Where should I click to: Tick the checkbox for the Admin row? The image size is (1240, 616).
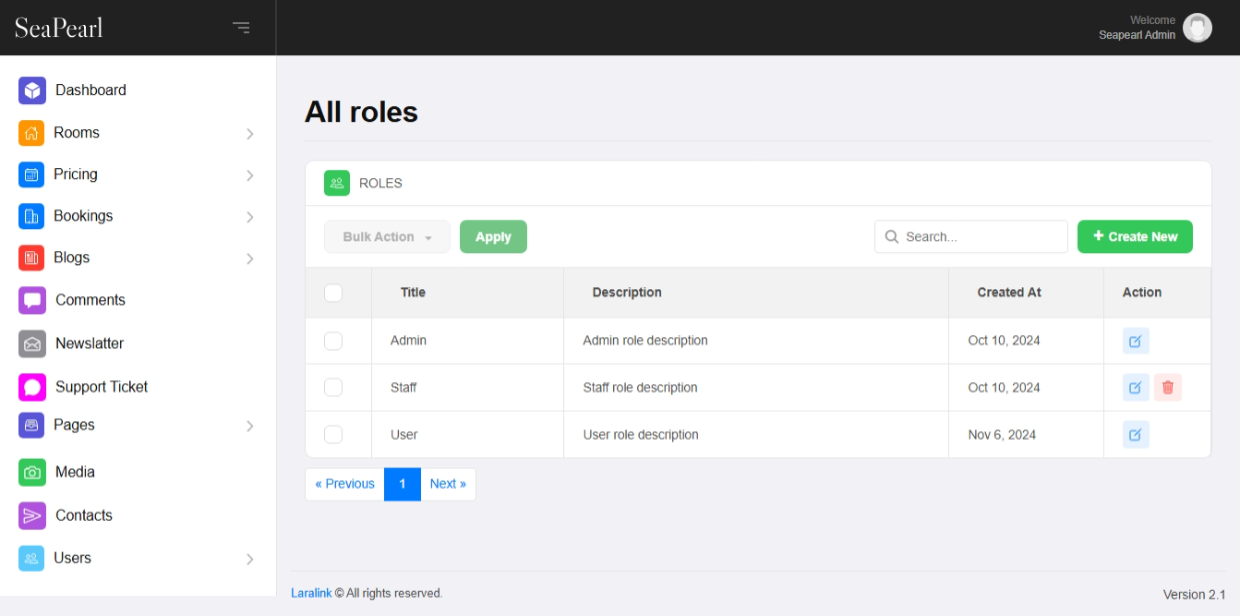tap(334, 341)
